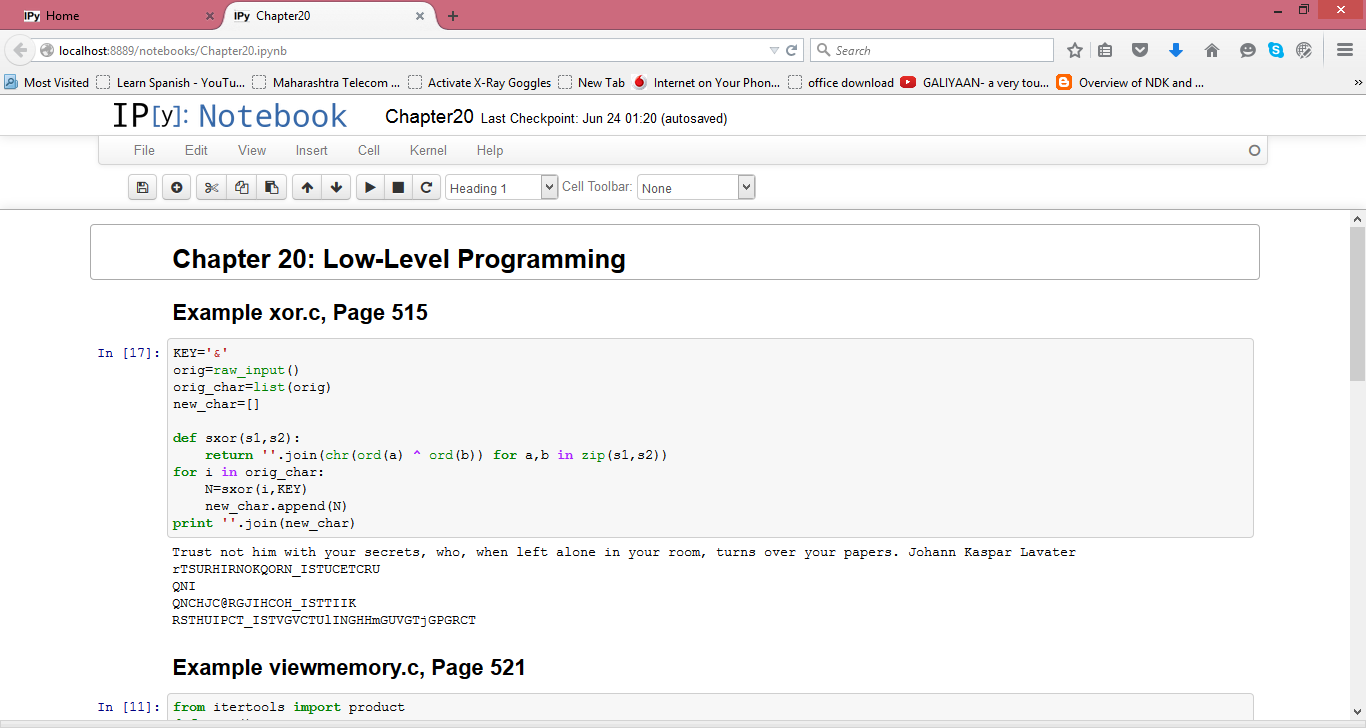Screen dimensions: 1366x728
Task: Interrupt the kernel with stop icon
Action: point(398,187)
